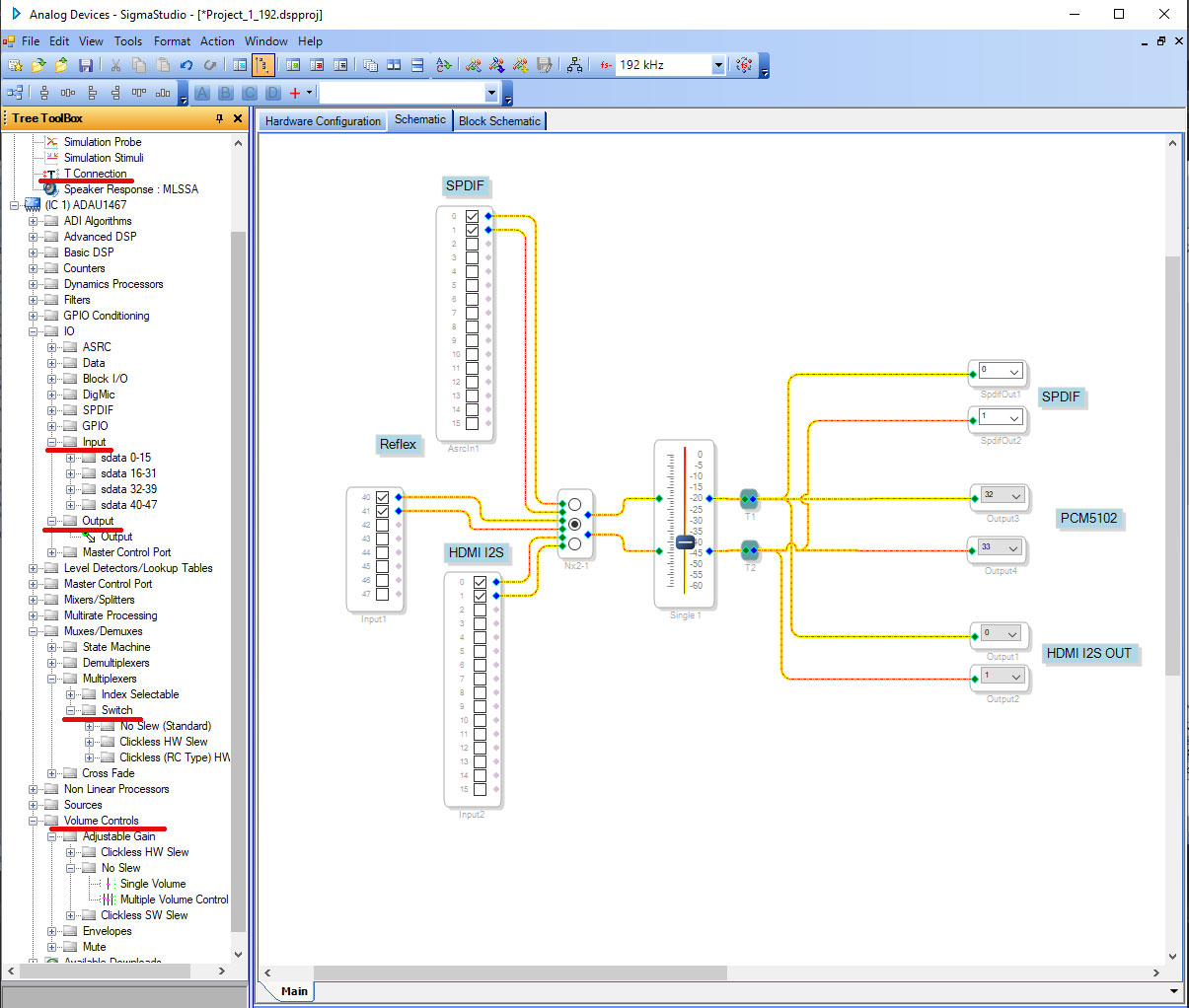Click the New Project toolbar icon
This screenshot has width=1189, height=1008.
coord(15,65)
